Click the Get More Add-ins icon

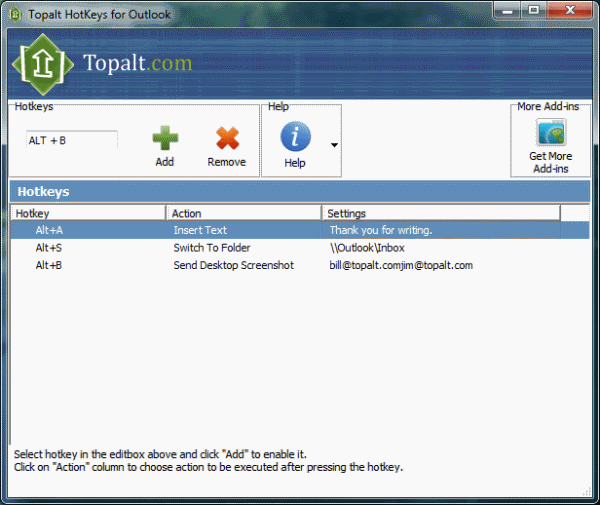[551, 132]
